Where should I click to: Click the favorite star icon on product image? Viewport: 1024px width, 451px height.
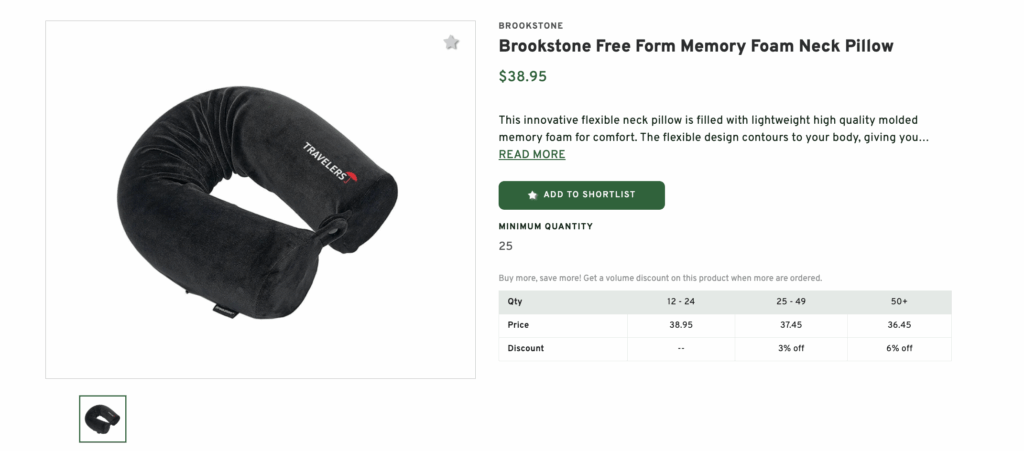tap(451, 43)
